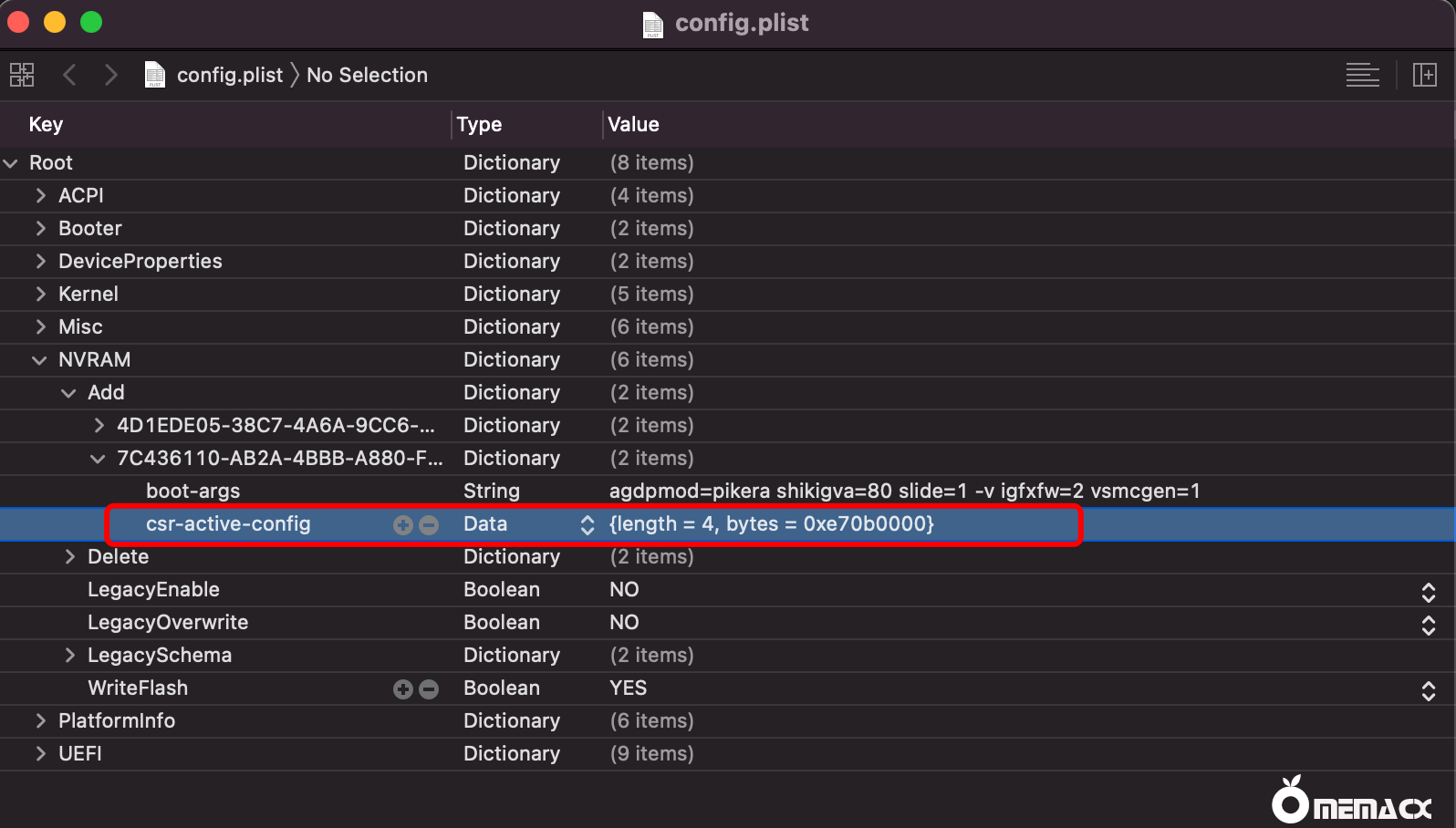Add editor pane on the right
This screenshot has height=828, width=1456.
tap(1424, 75)
